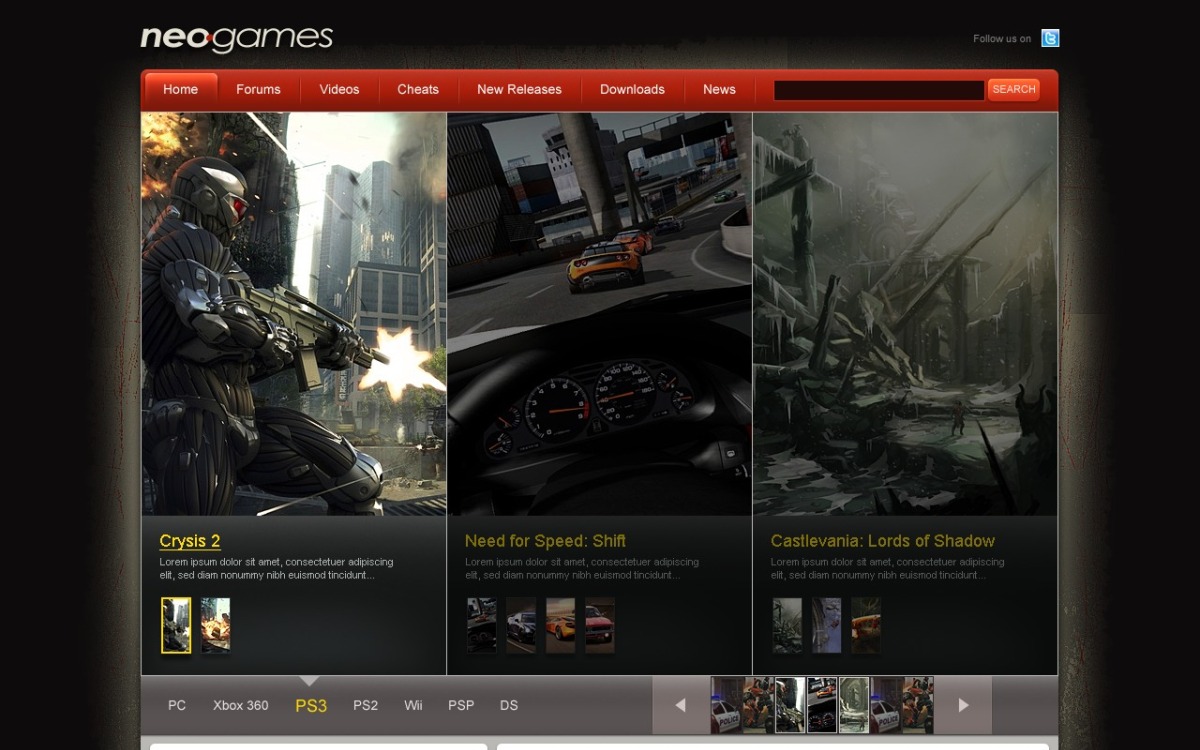The image size is (1200, 750).
Task: Switch to the Xbox 360 tab
Action: coord(241,705)
